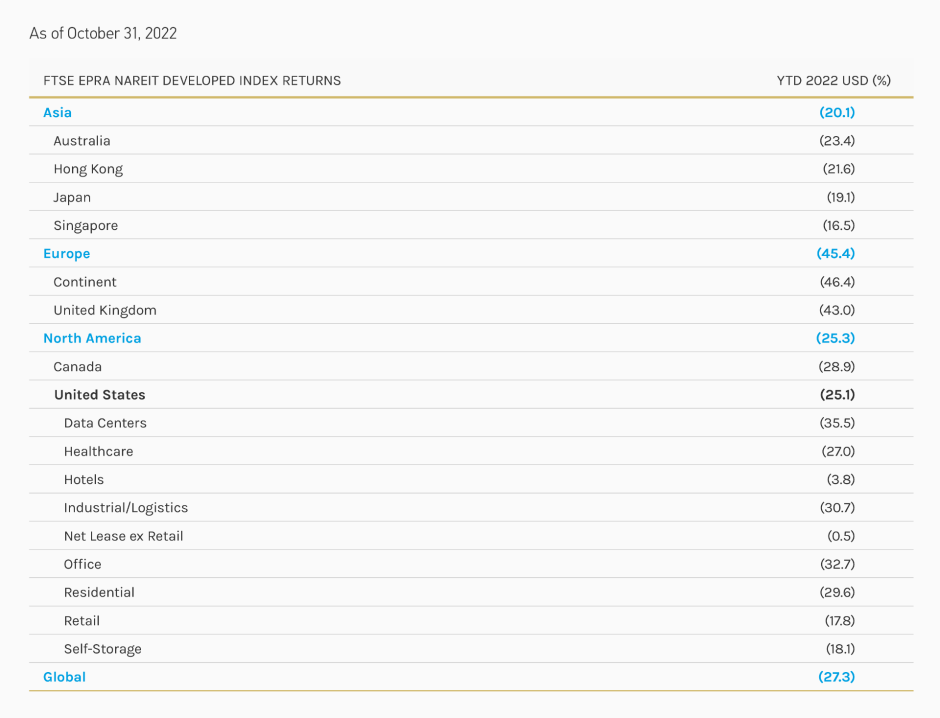Select the Industrial/Logistics sector entry

pos(125,507)
